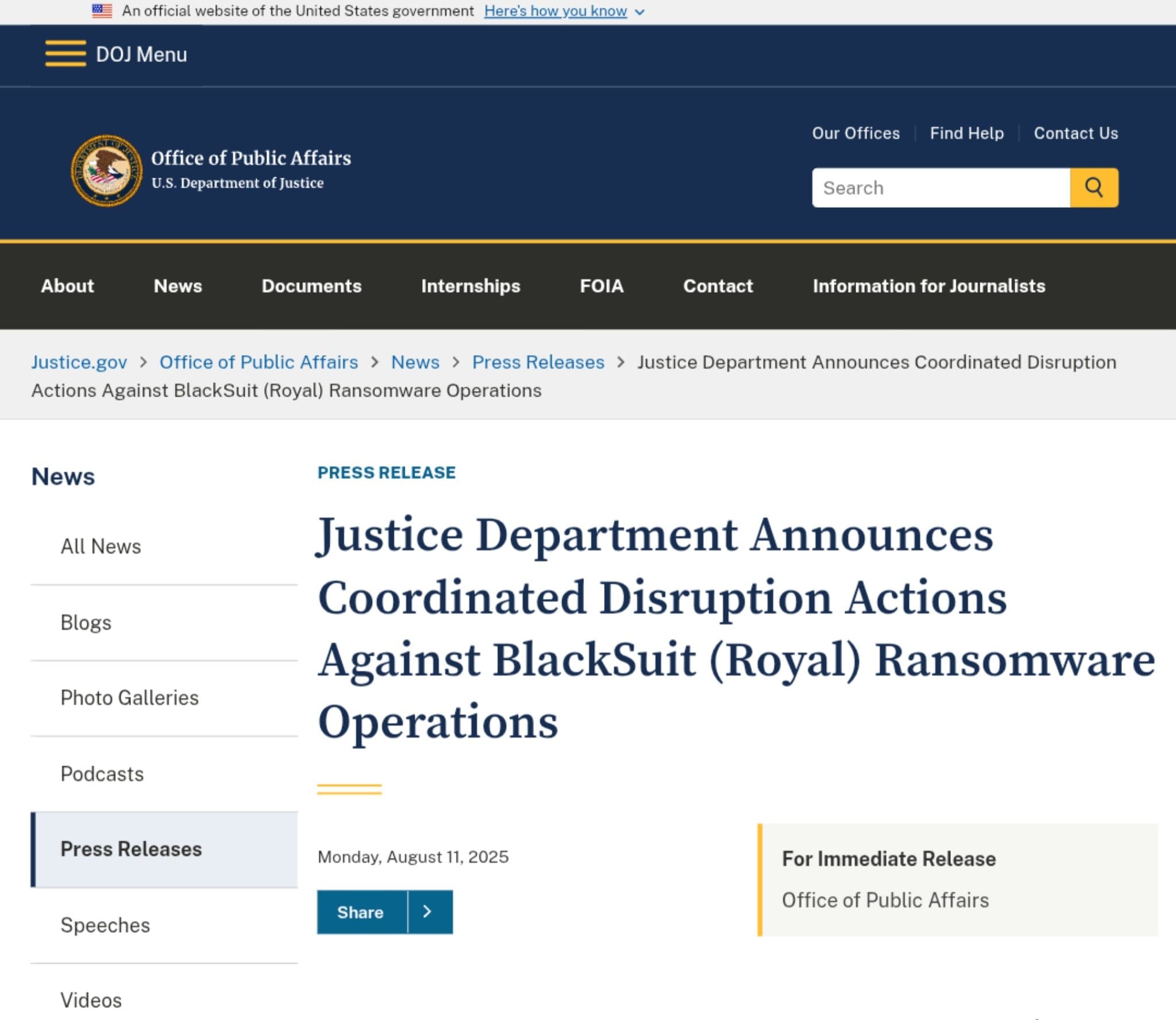The width and height of the screenshot is (1176, 1020).
Task: Open the "All News" sidebar link
Action: 100,546
